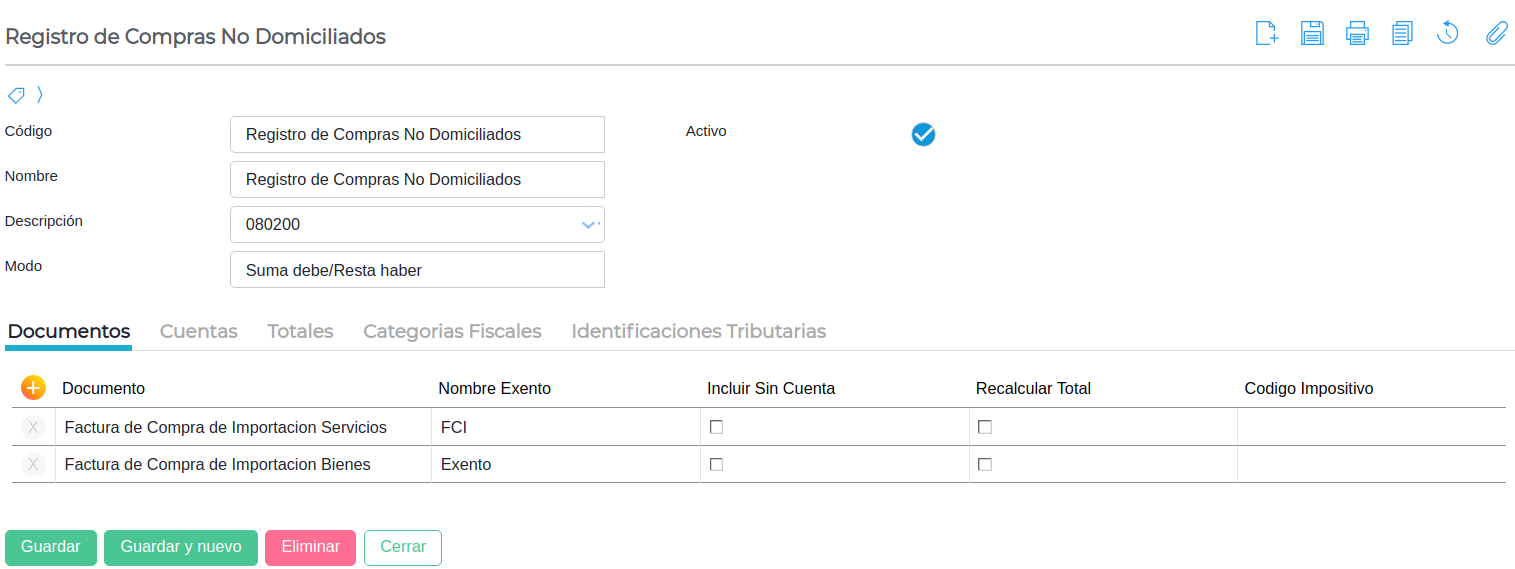1515x569 pixels.
Task: Click the duplicate record icon
Action: (1402, 33)
